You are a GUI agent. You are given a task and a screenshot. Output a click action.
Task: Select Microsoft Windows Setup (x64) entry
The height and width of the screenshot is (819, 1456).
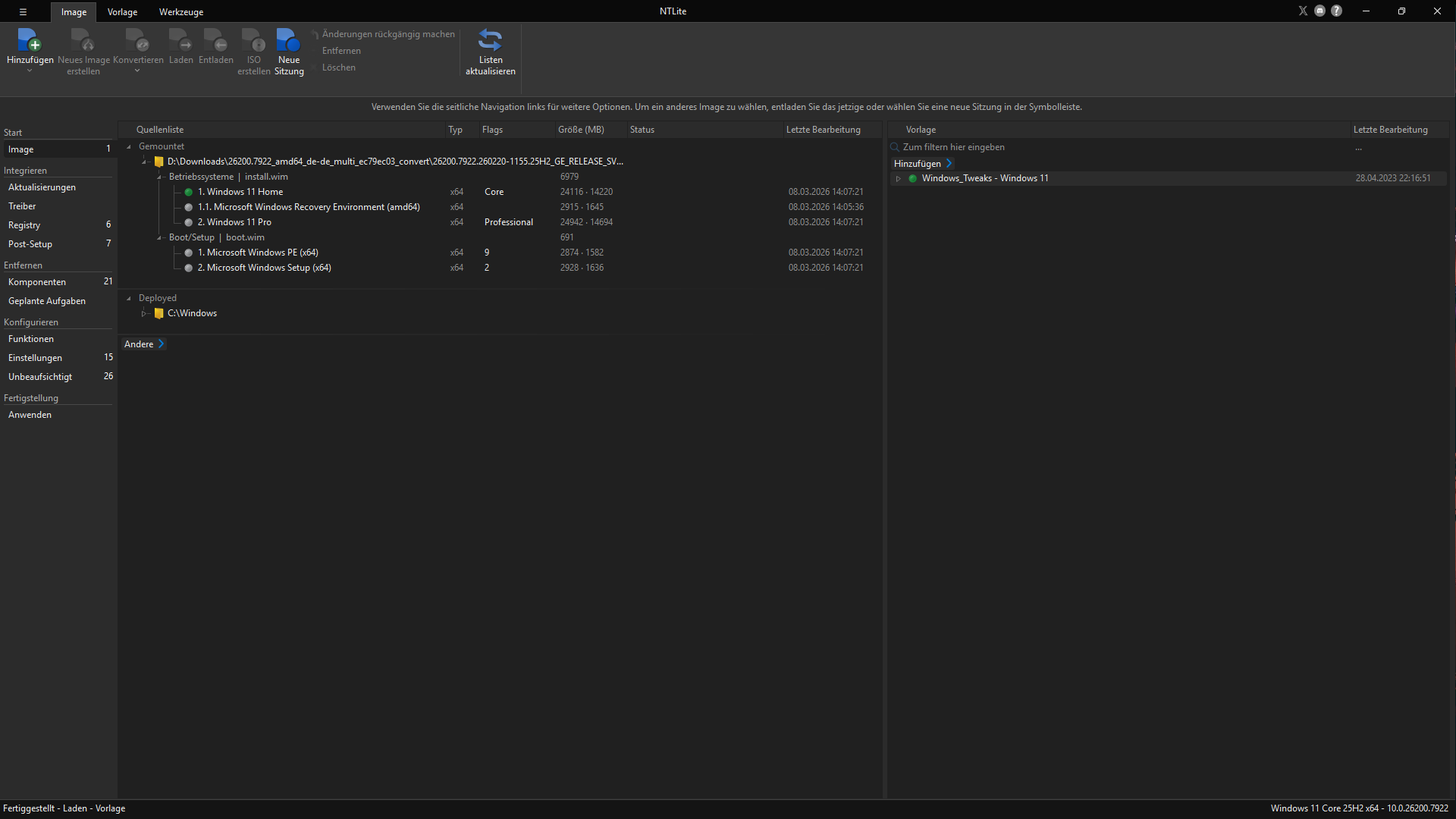click(x=264, y=268)
